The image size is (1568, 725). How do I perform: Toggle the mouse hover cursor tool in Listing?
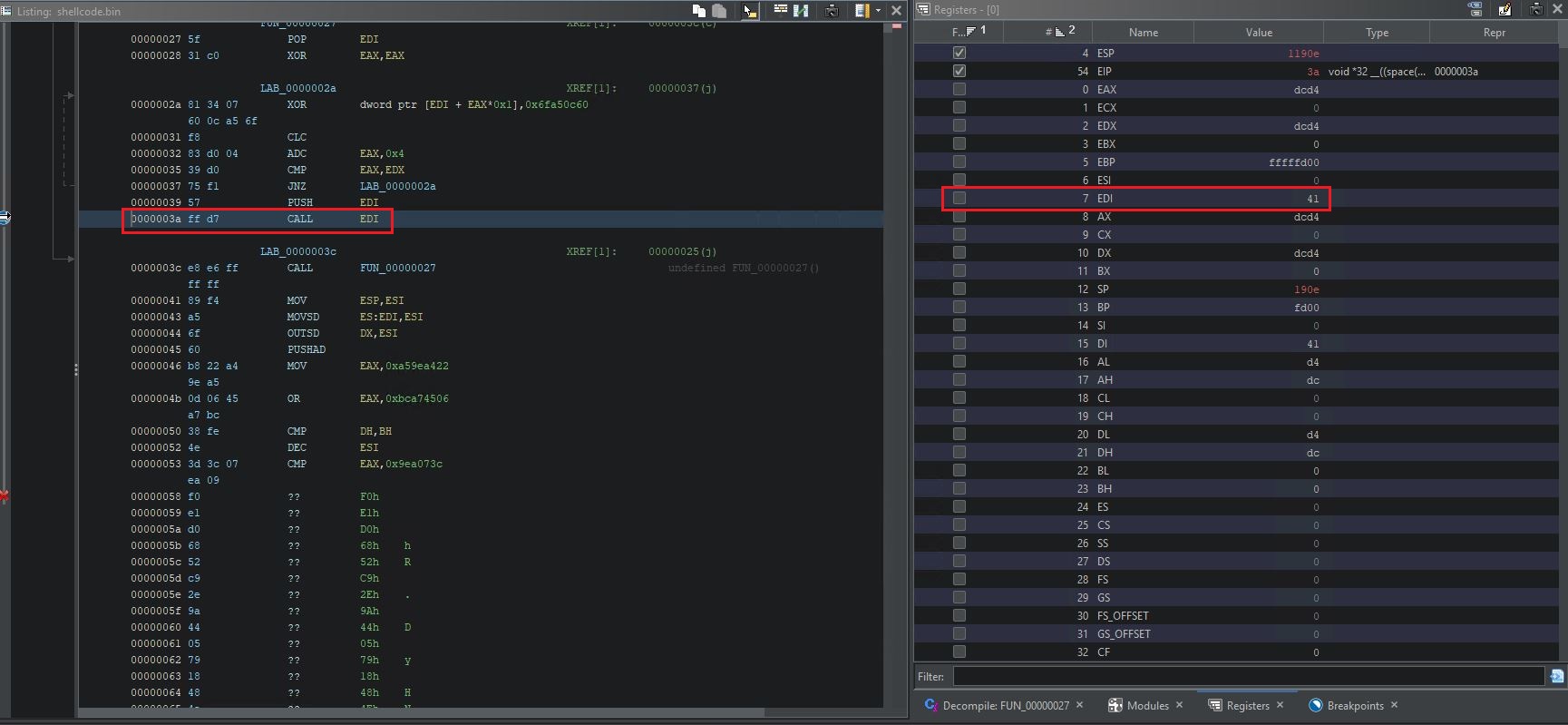pyautogui.click(x=749, y=11)
